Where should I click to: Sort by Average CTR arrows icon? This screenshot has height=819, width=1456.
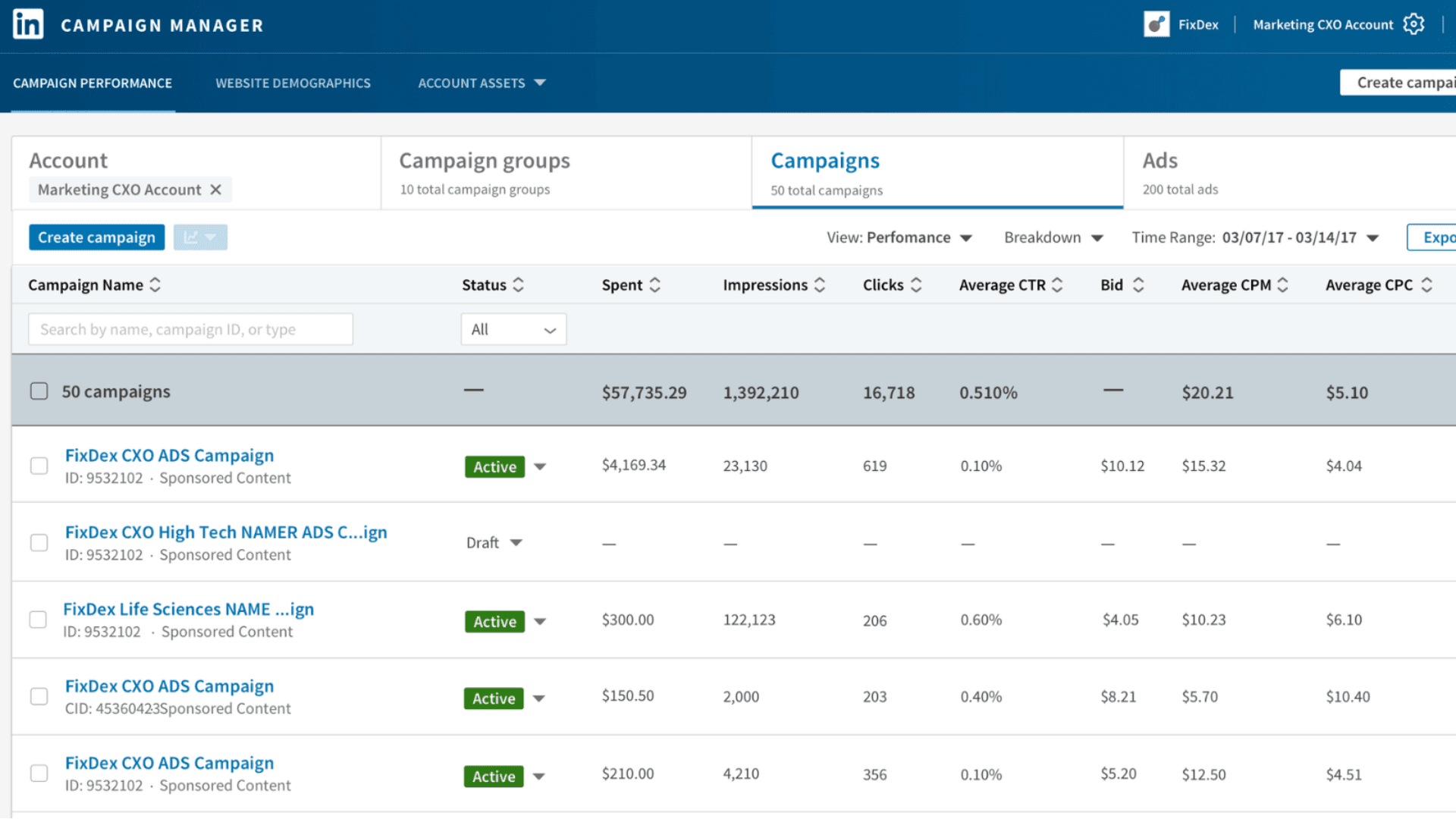1057,285
